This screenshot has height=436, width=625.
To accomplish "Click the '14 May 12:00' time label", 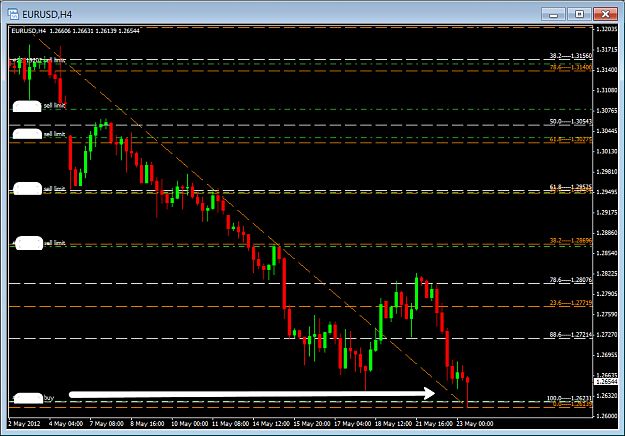I will pos(271,424).
